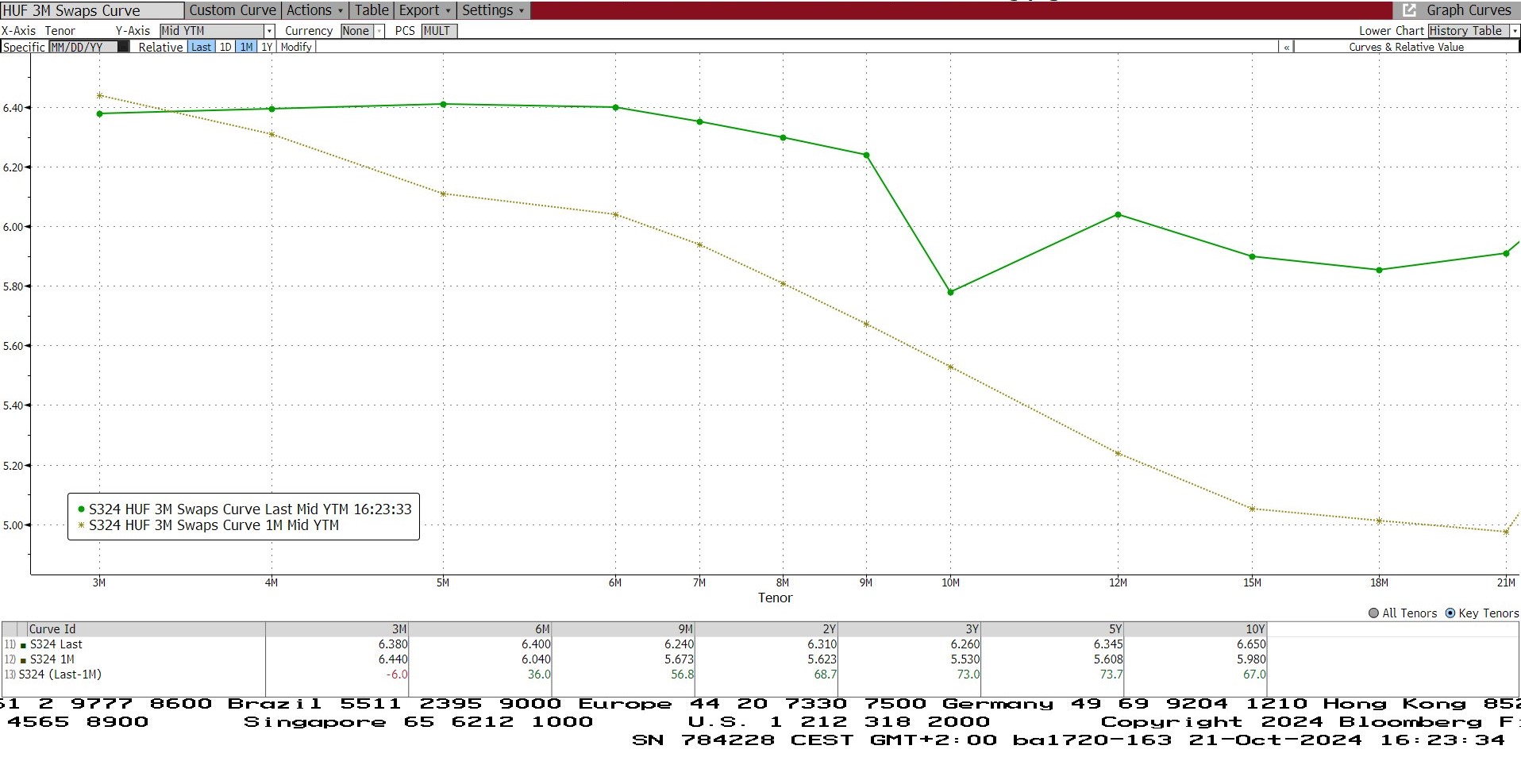Select the All Tenors radio button

pyautogui.click(x=1373, y=613)
